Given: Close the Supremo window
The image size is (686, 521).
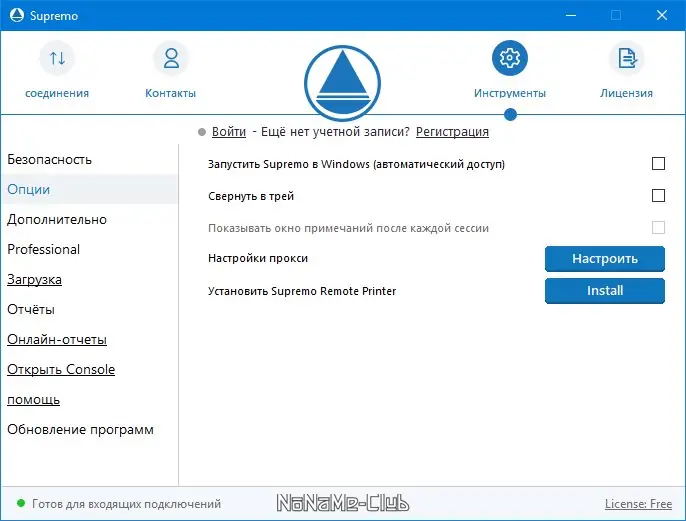Looking at the screenshot, I should click(x=662, y=15).
